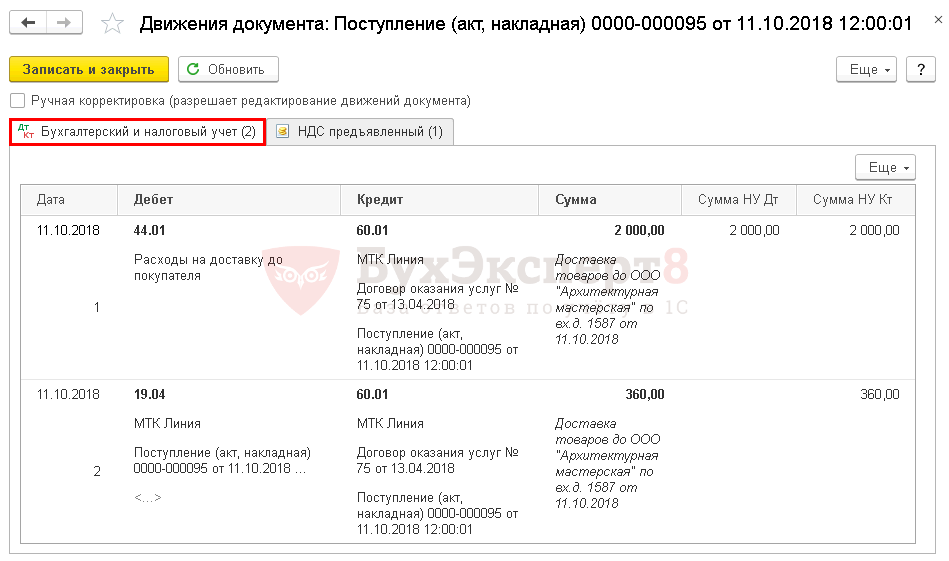Click the Дебет column header
Screen dimensions: 949x561
click(153, 200)
